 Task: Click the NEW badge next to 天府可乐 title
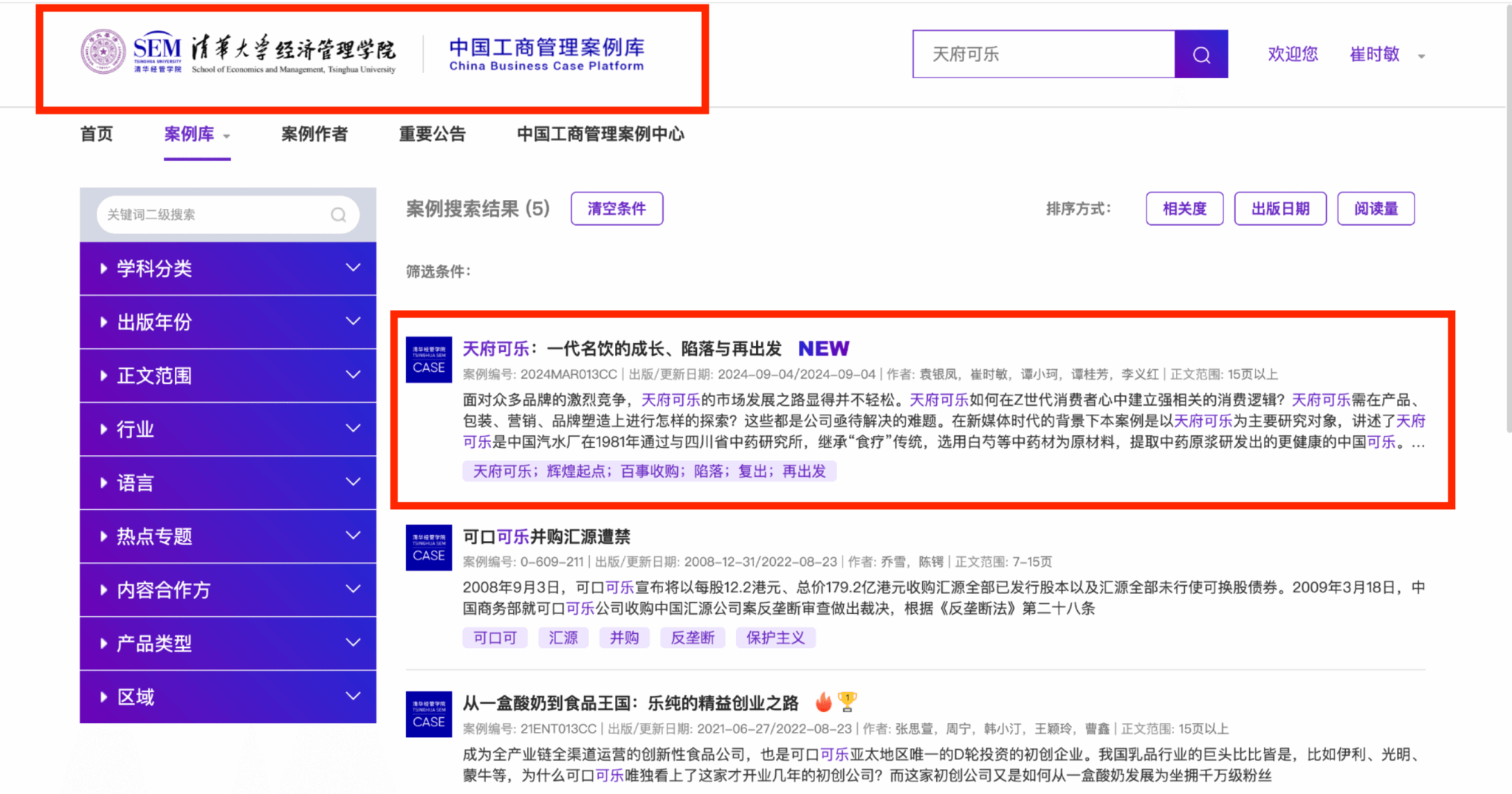823,348
